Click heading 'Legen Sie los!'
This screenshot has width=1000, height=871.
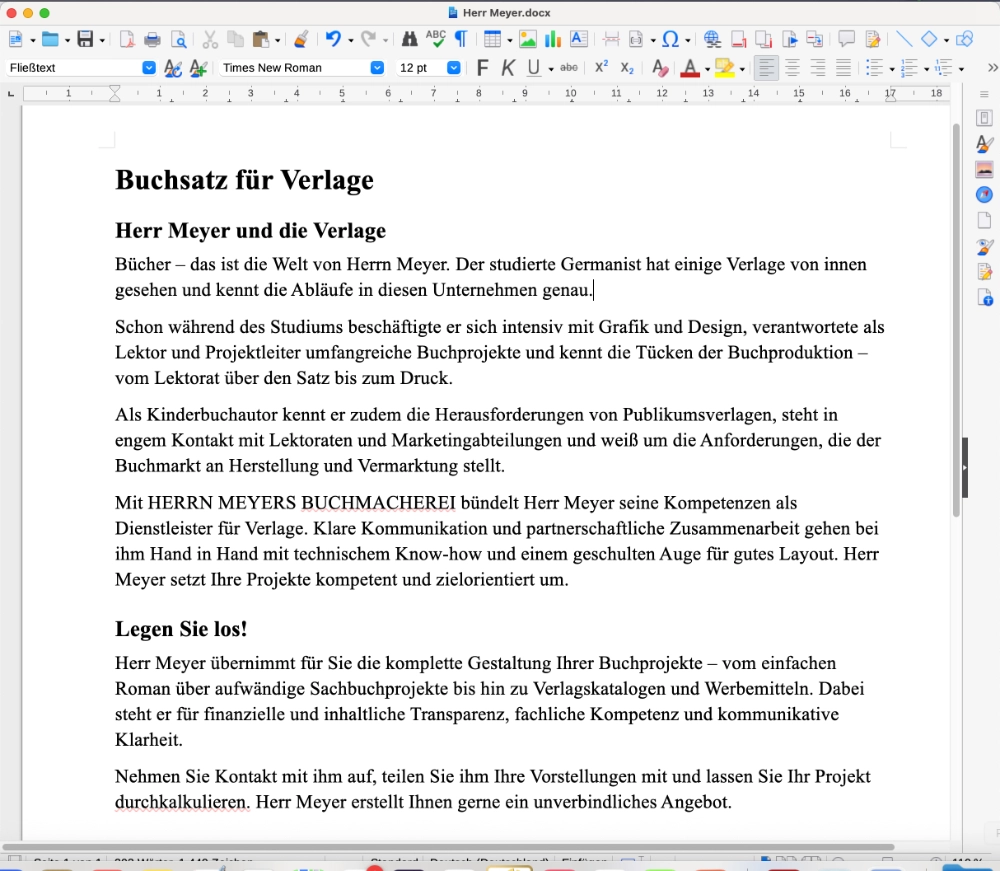click(181, 629)
